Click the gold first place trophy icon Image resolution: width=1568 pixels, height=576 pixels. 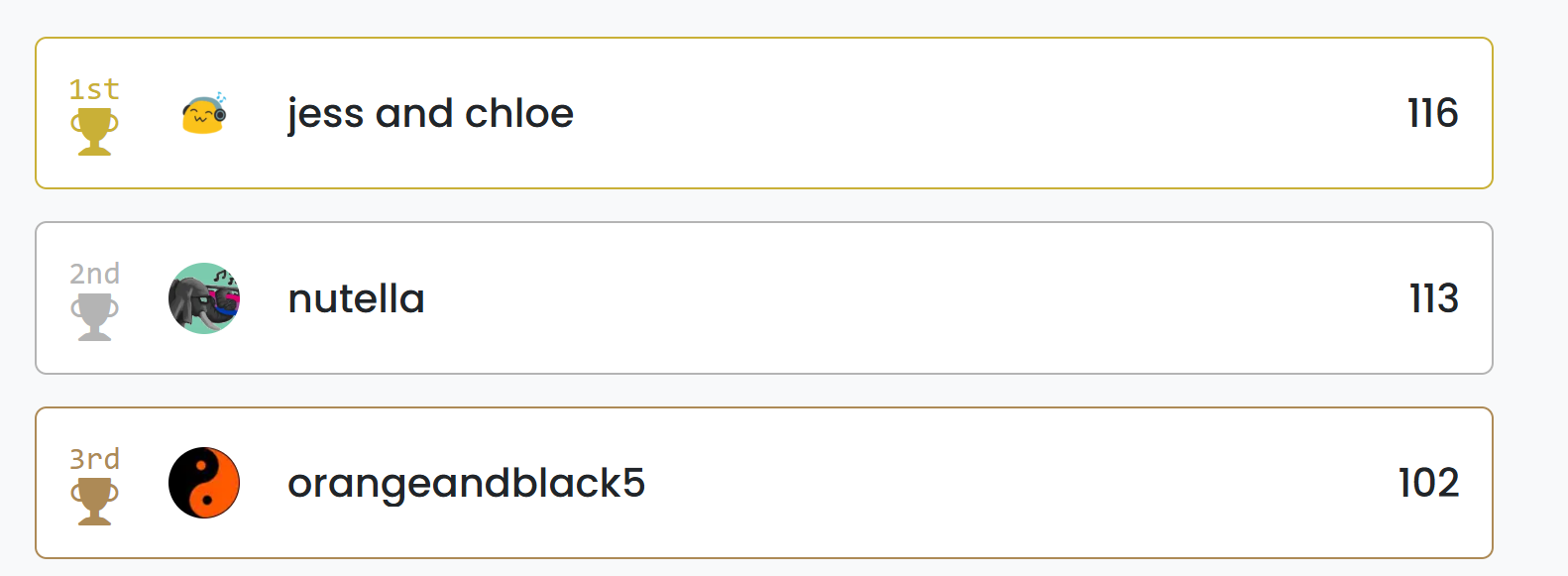(94, 132)
